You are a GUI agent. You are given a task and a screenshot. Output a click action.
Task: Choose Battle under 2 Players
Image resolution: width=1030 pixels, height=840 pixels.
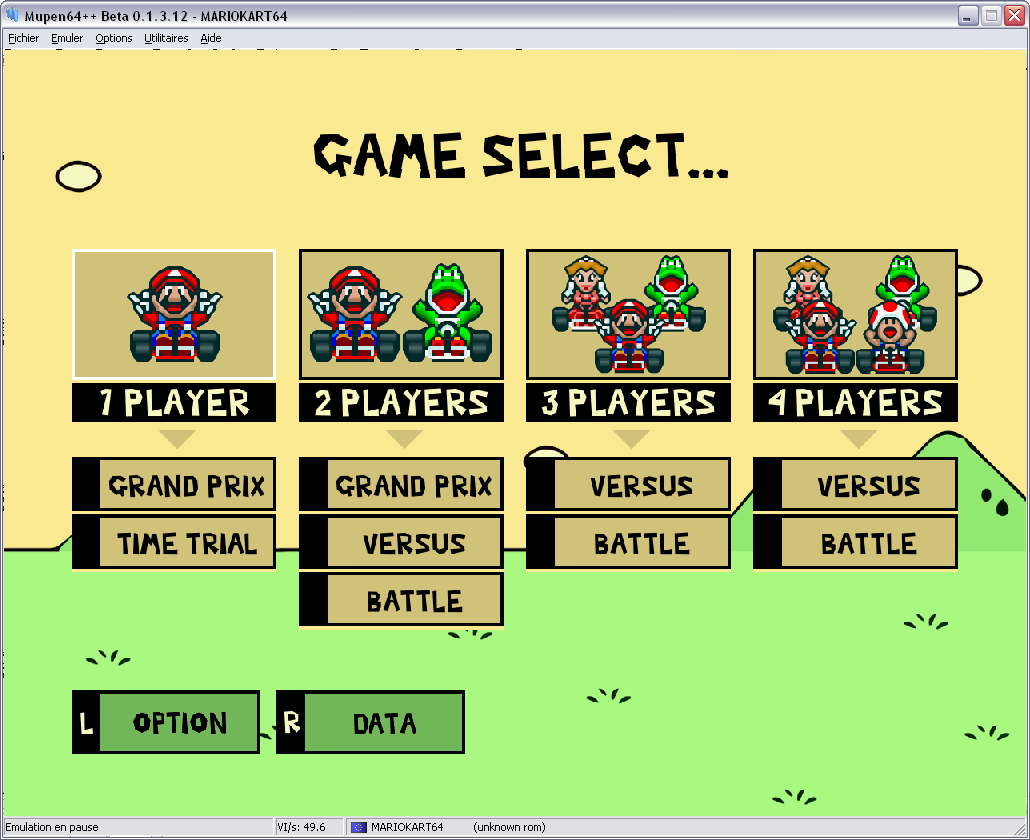(x=401, y=600)
